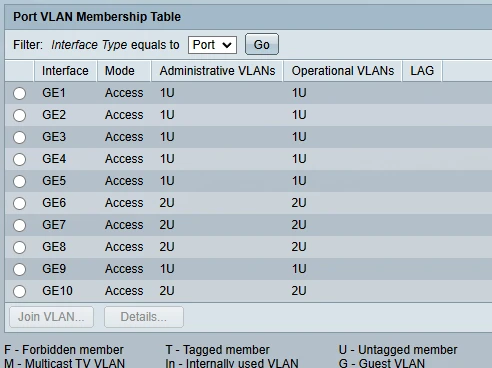Select the GE9 radio button
Screen dimensions: 492x368
coord(19,269)
